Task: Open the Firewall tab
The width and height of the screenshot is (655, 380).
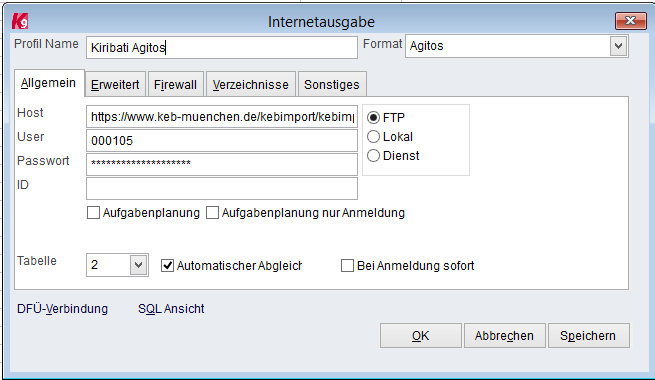Action: [175, 84]
